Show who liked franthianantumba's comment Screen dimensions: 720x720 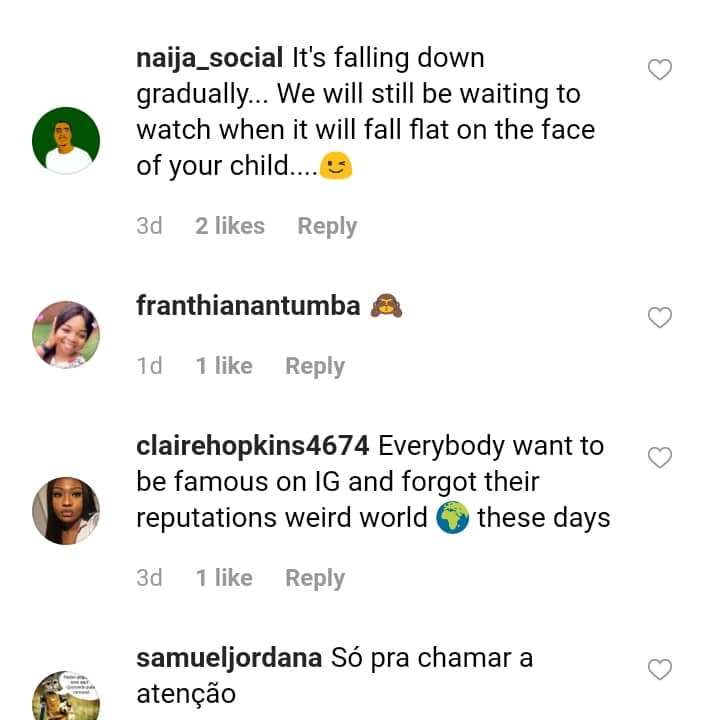click(224, 366)
